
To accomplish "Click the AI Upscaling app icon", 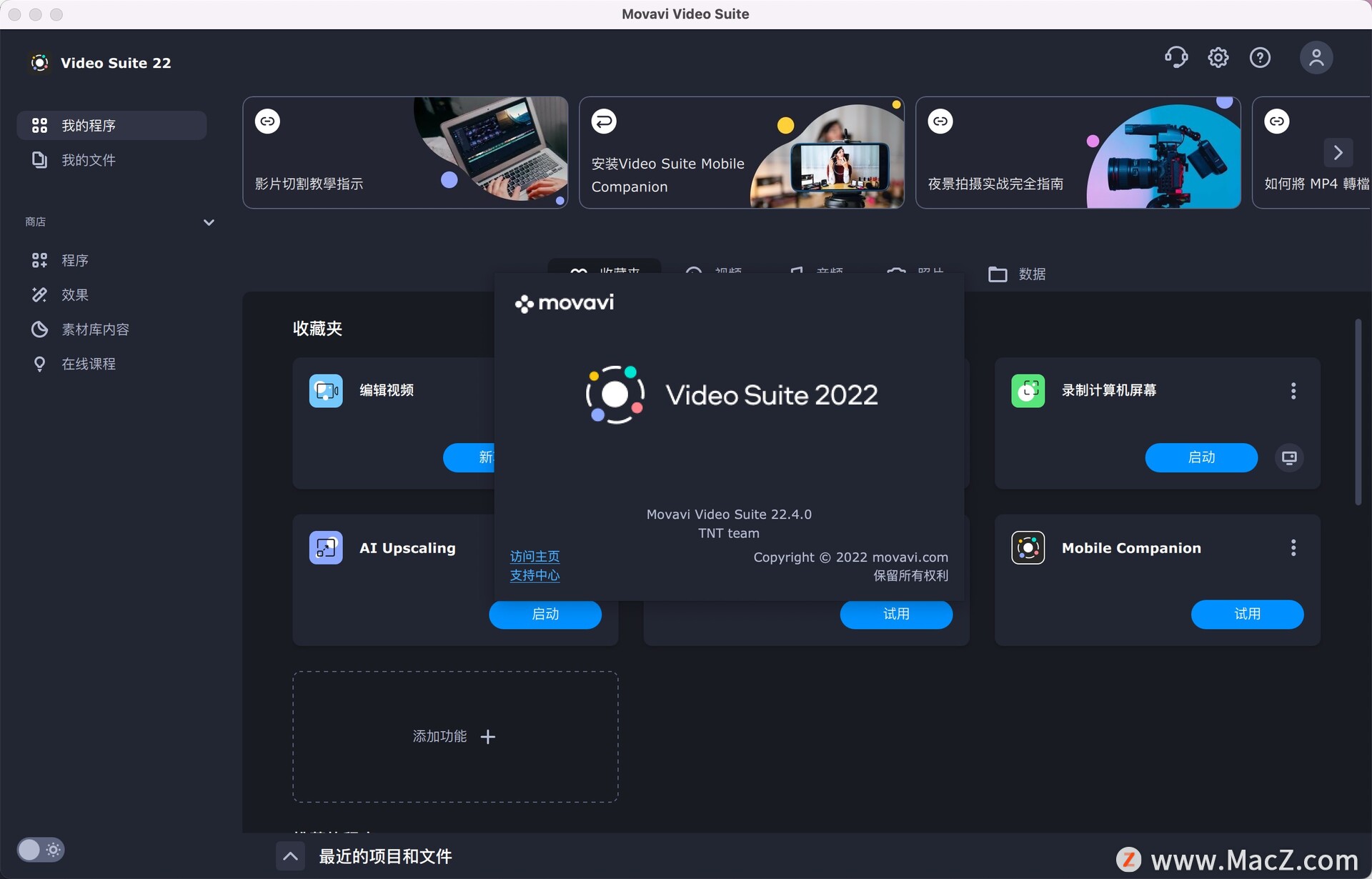I will click(x=326, y=548).
